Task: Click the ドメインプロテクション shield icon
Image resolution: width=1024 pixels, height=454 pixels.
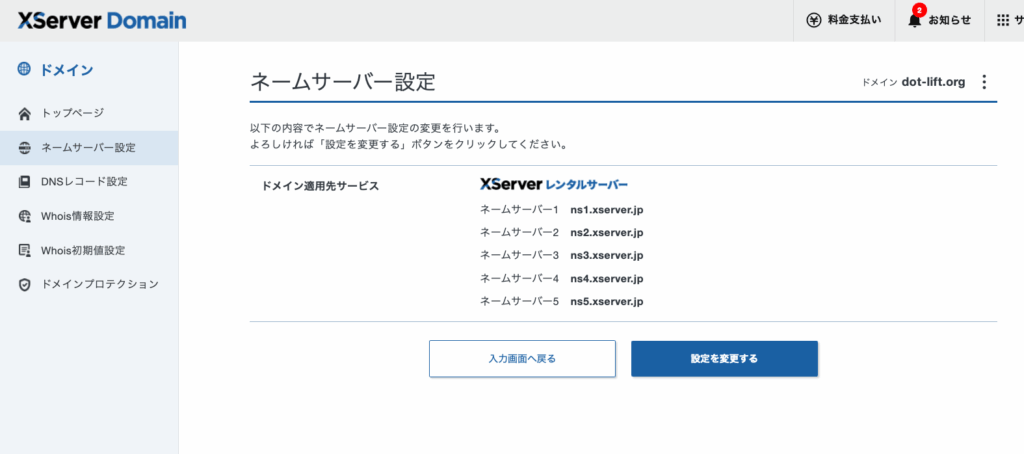Action: click(x=25, y=284)
